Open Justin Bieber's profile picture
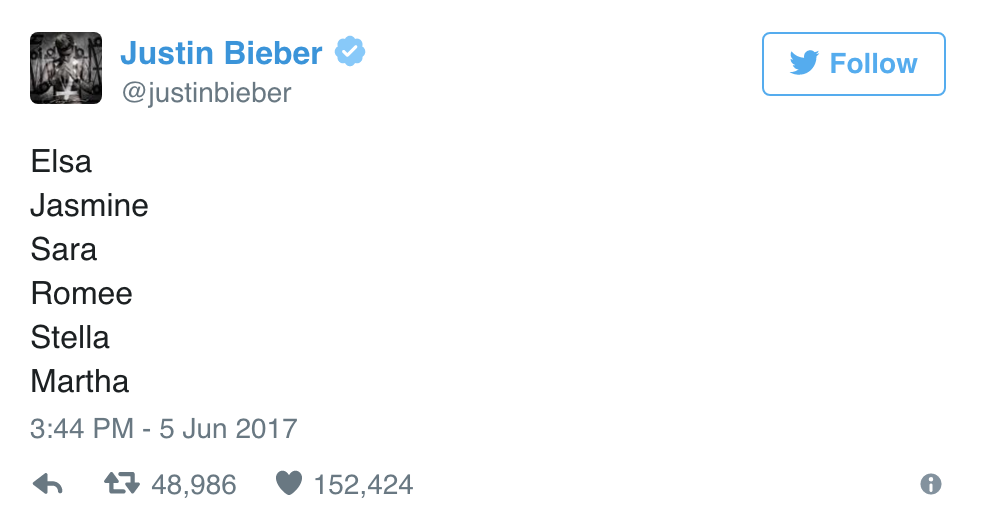This screenshot has height=522, width=982. [66, 67]
